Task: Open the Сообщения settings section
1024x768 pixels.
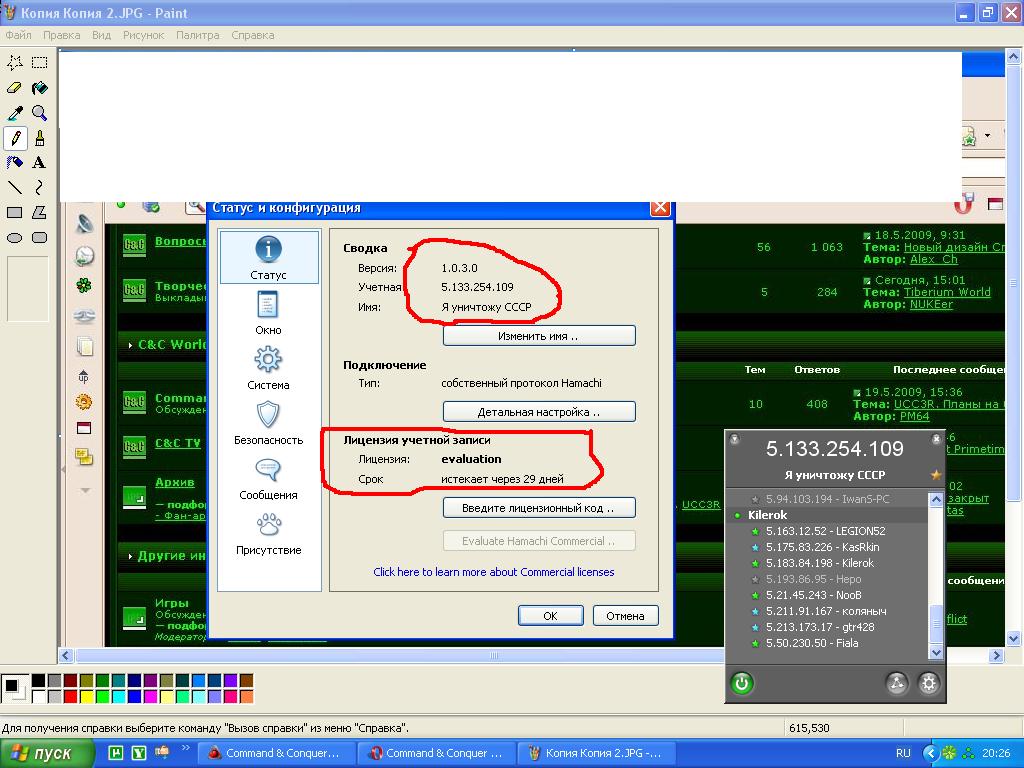Action: tap(268, 477)
